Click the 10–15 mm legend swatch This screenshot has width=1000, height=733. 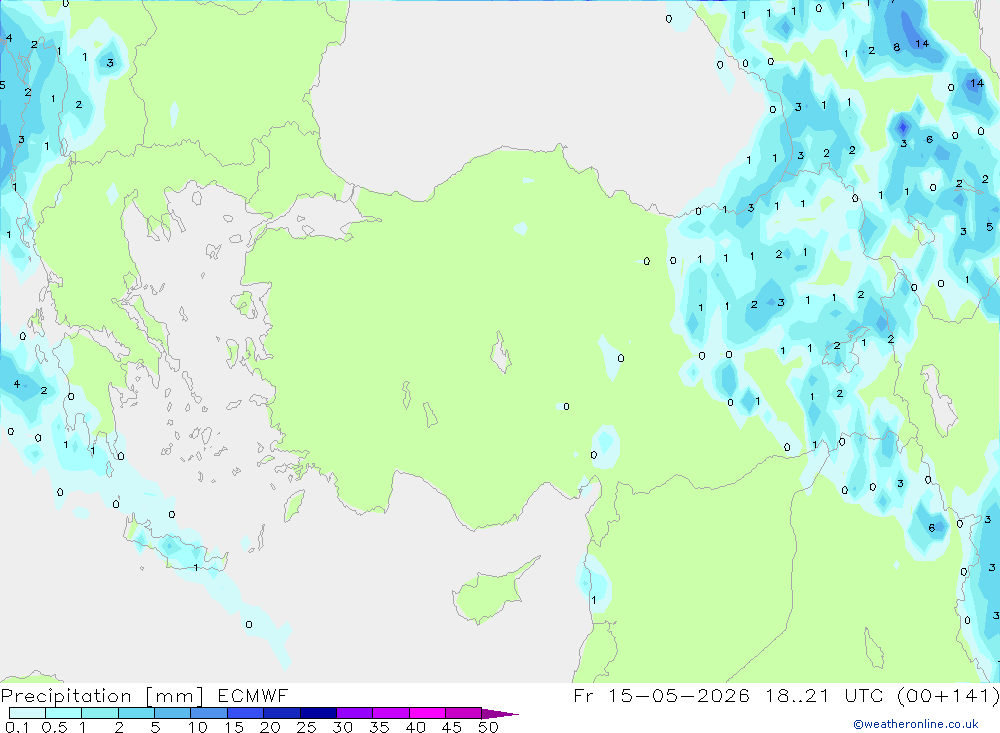pos(209,713)
